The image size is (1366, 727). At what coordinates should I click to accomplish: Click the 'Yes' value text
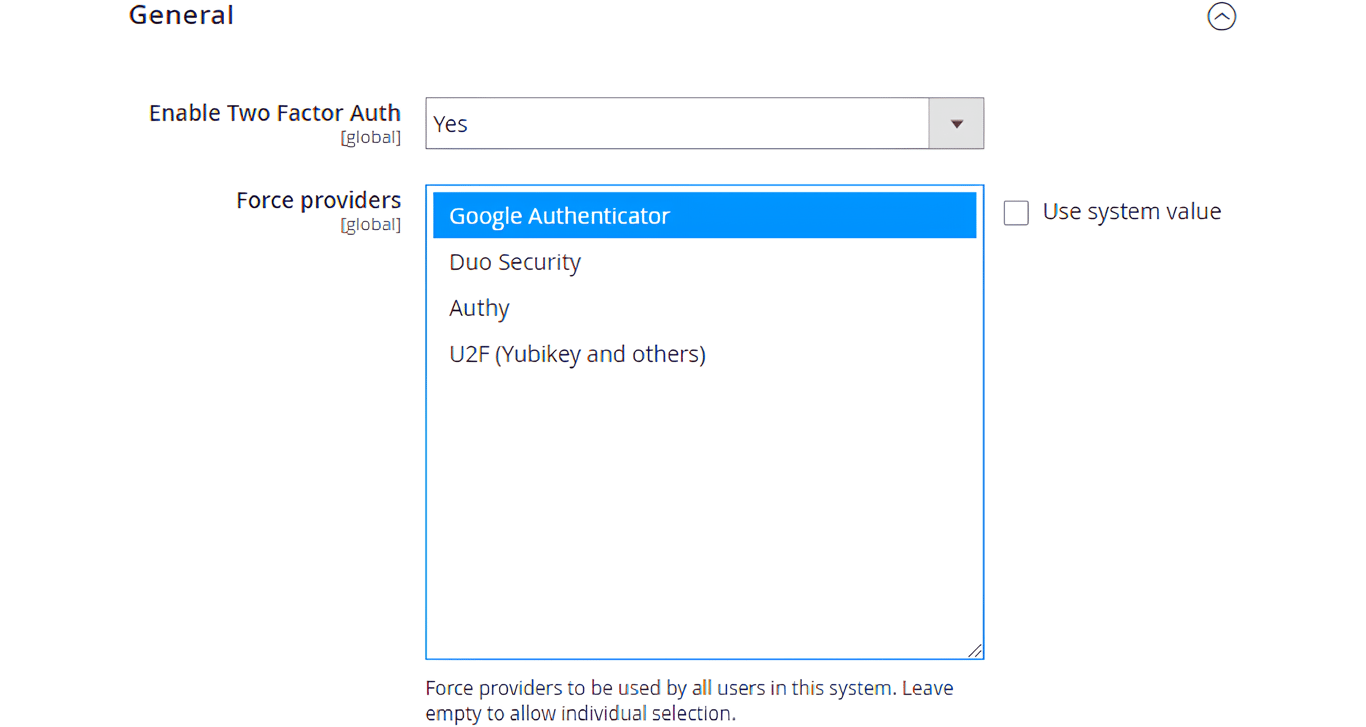[451, 124]
